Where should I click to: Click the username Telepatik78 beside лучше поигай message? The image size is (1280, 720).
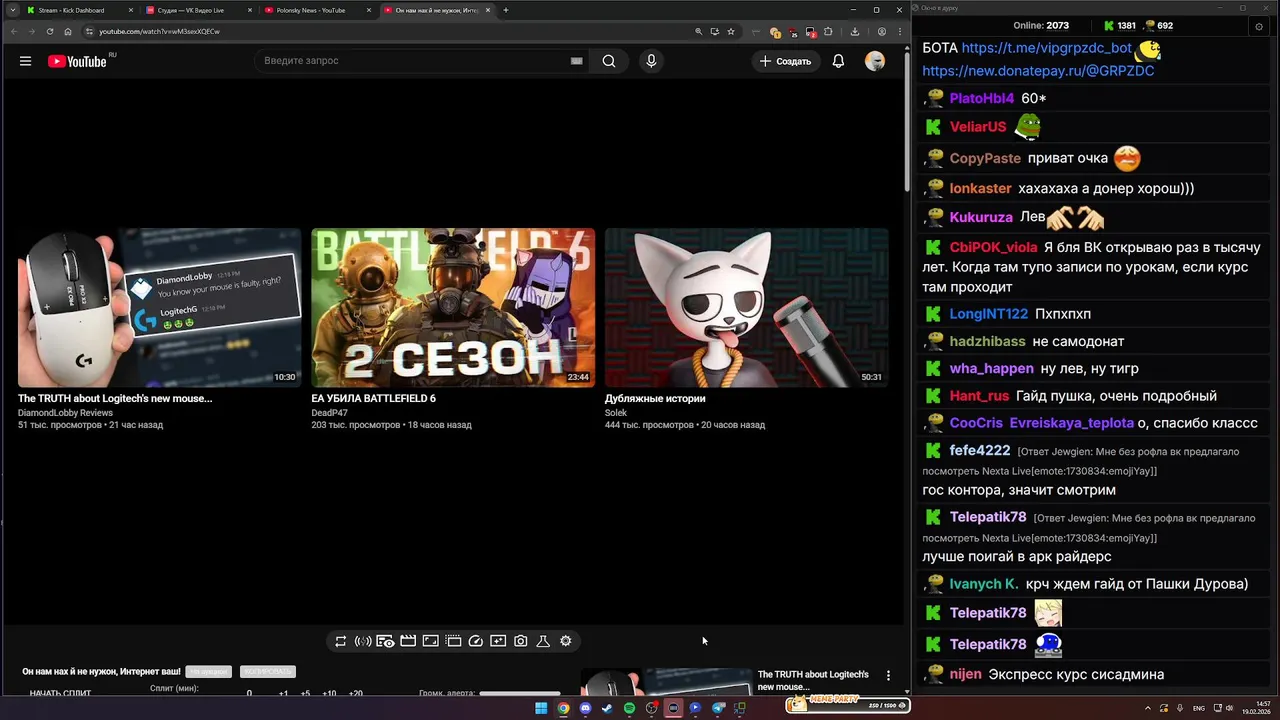pyautogui.click(x=988, y=517)
